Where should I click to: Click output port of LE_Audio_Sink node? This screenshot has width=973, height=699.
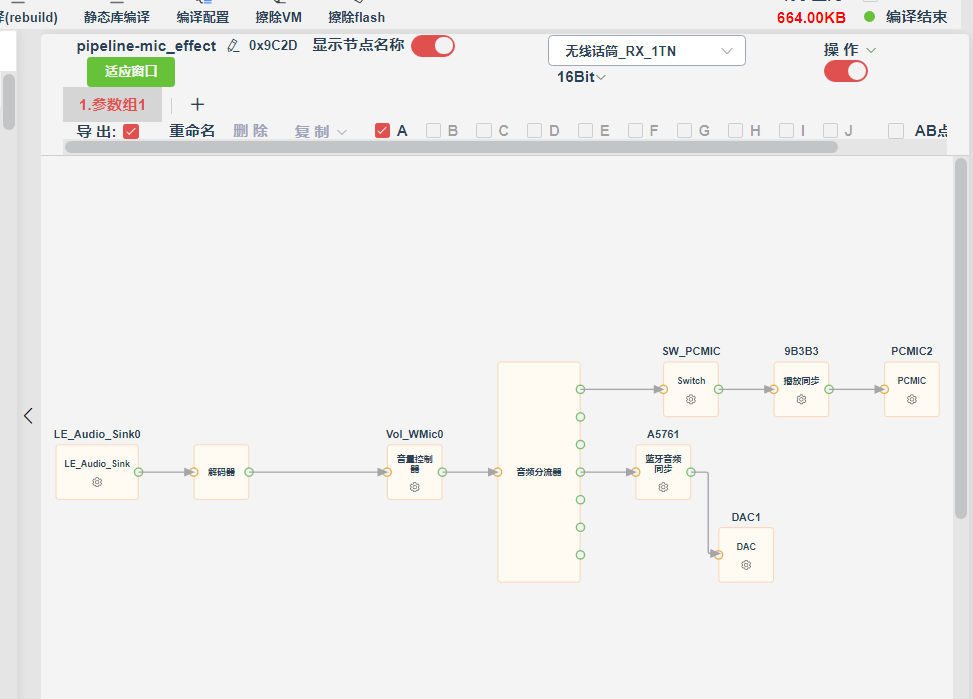pos(138,472)
